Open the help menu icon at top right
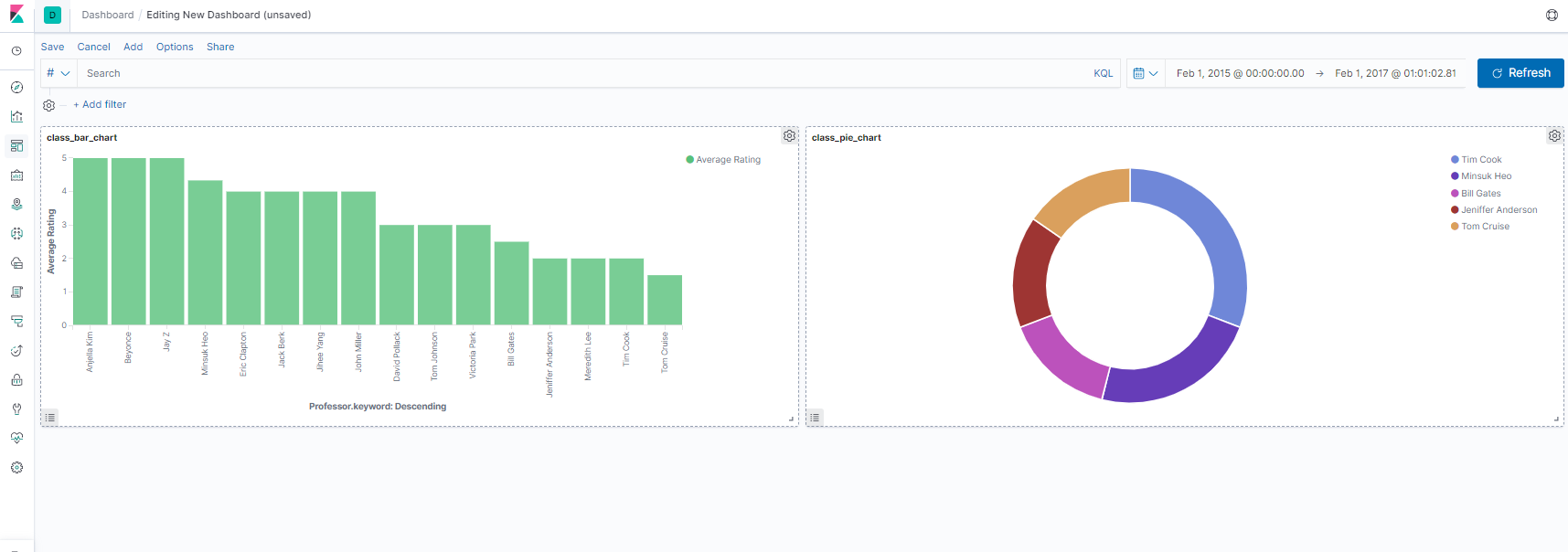Viewport: 1568px width, 552px height. click(x=1552, y=15)
